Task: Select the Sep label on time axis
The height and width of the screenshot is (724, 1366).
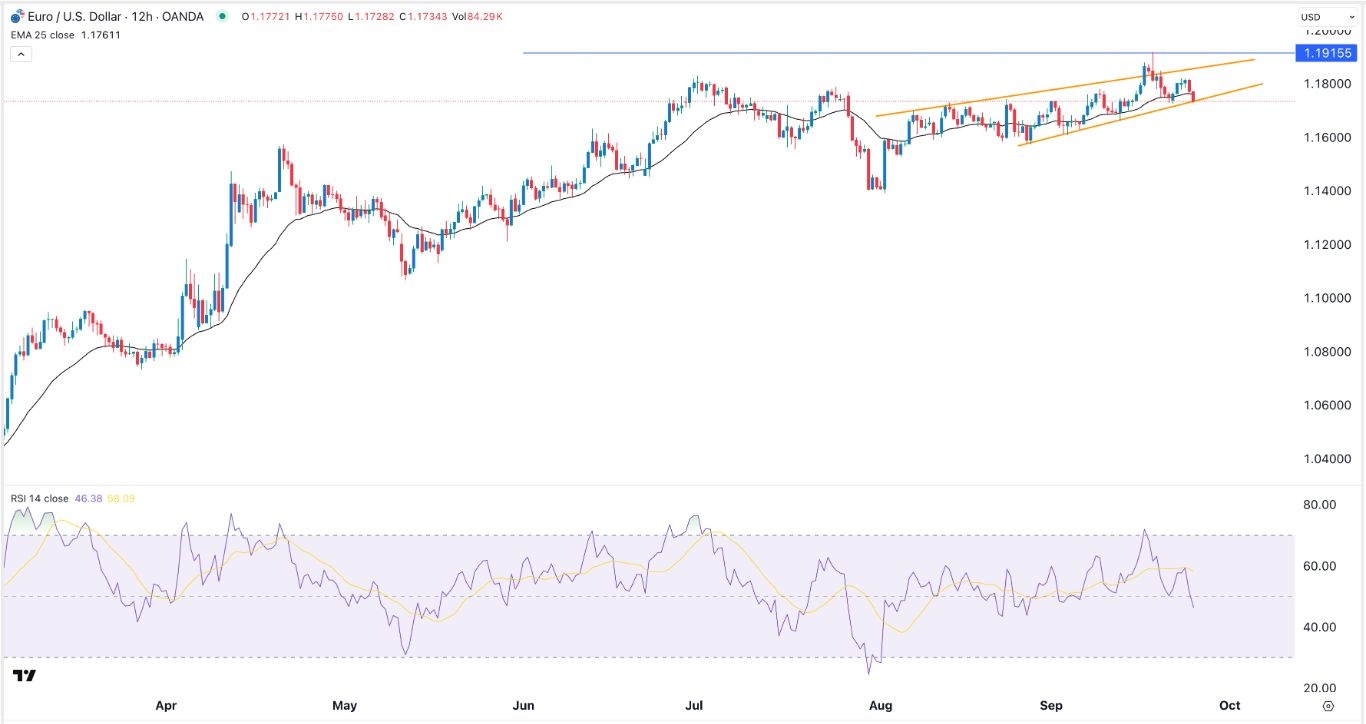Action: click(x=1050, y=705)
